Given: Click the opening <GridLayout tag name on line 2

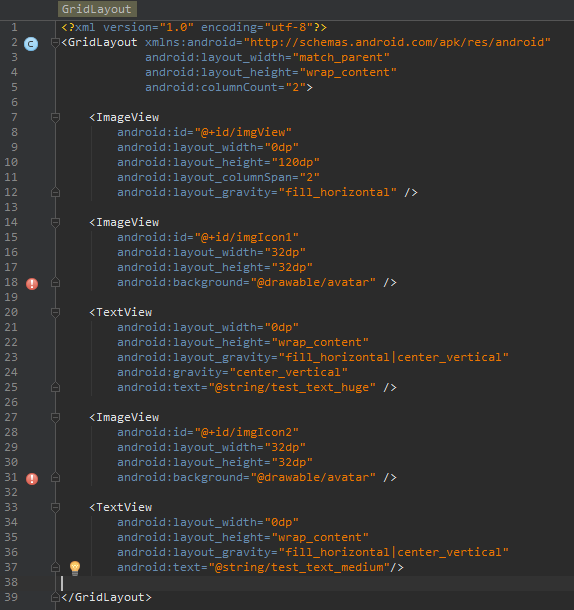Looking at the screenshot, I should point(99,42).
